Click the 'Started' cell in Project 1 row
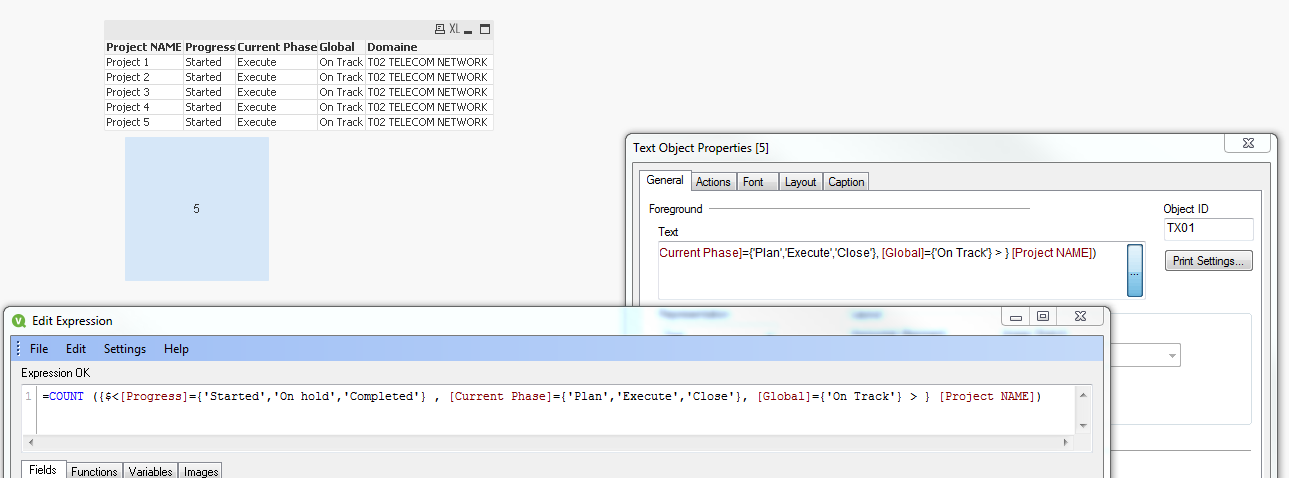This screenshot has height=478, width=1289. click(210, 62)
